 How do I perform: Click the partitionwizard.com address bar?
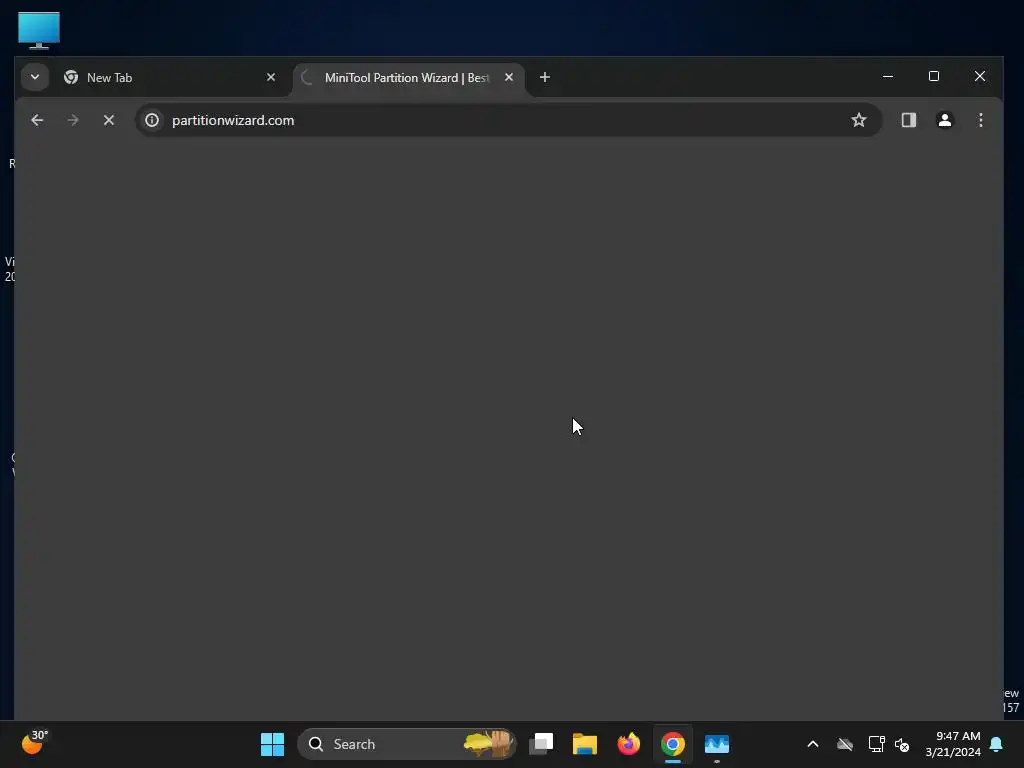tap(507, 120)
